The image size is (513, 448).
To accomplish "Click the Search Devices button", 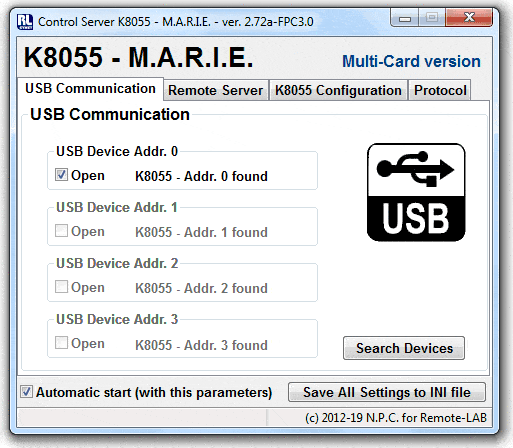I will (x=404, y=348).
